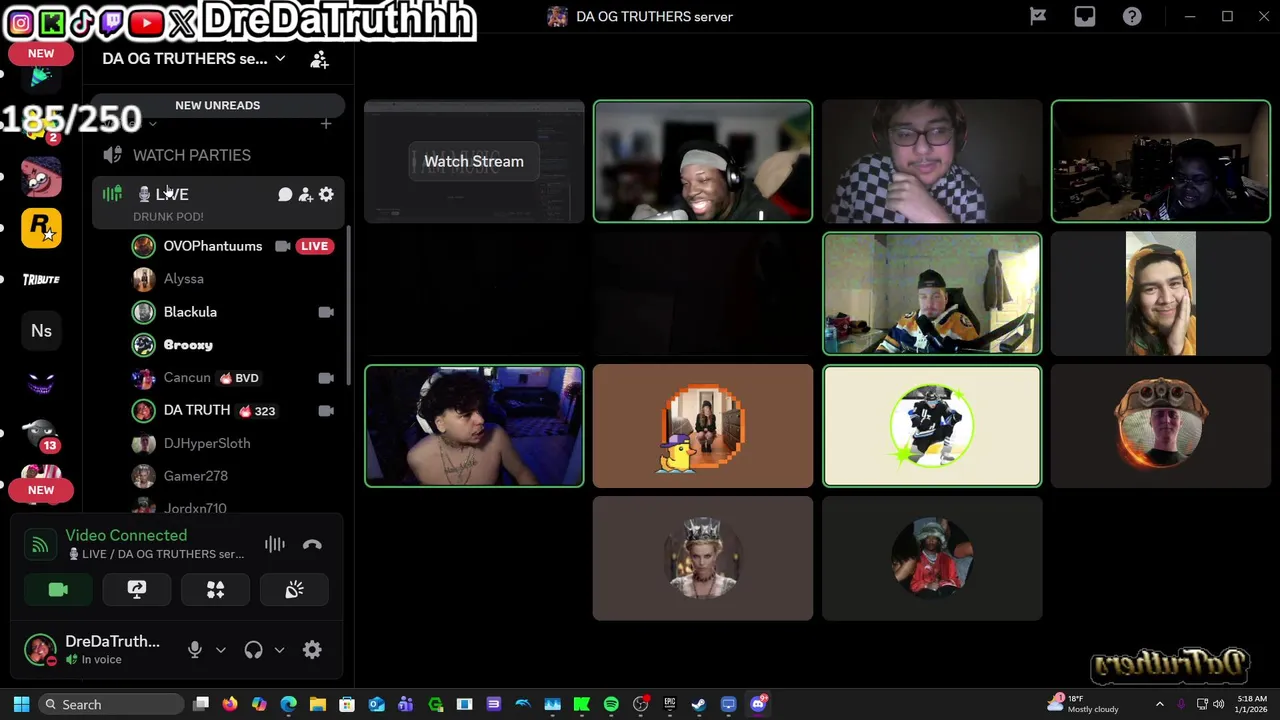Click the flag icon in Discord title bar
Image resolution: width=1280 pixels, height=720 pixels.
pos(1038,16)
